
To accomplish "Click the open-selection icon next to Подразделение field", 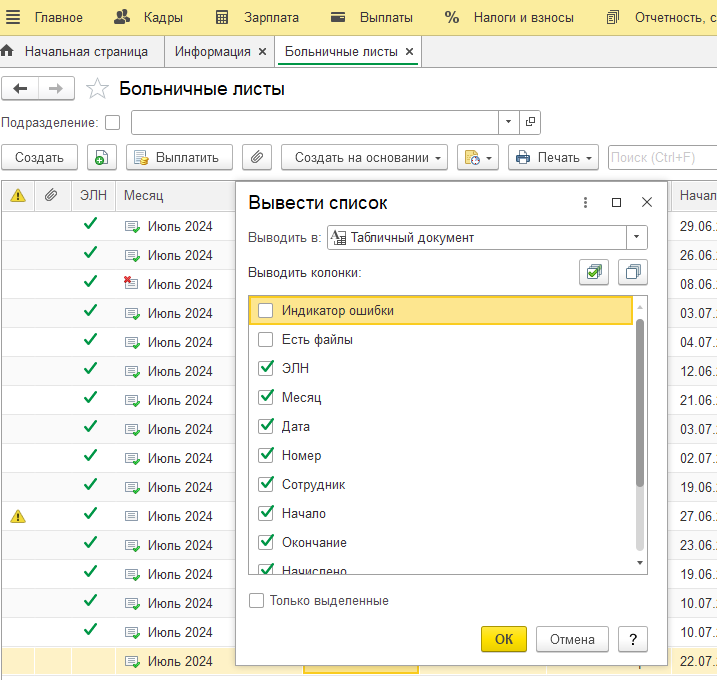I will pos(530,122).
